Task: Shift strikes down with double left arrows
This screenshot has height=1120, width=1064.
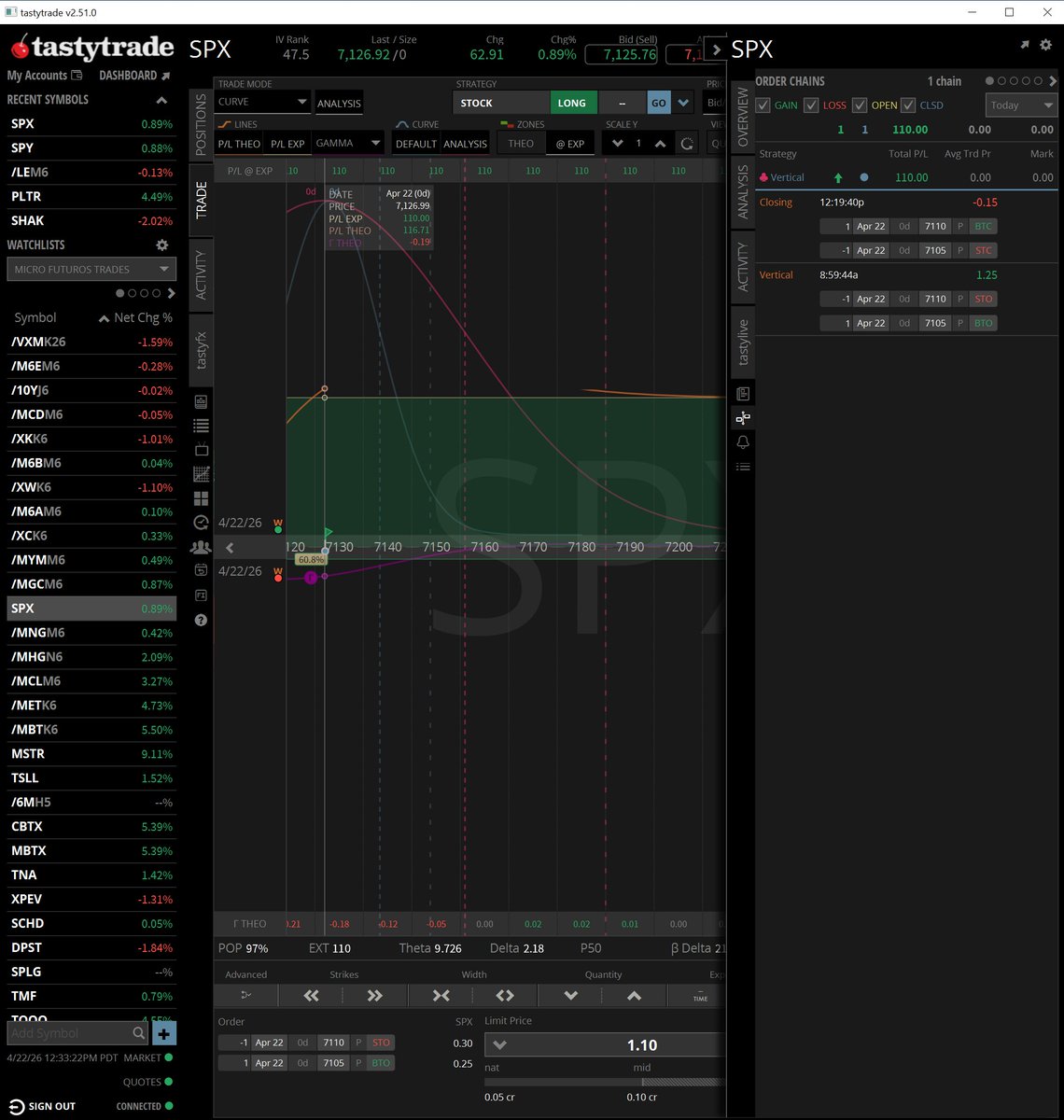Action: (x=311, y=996)
